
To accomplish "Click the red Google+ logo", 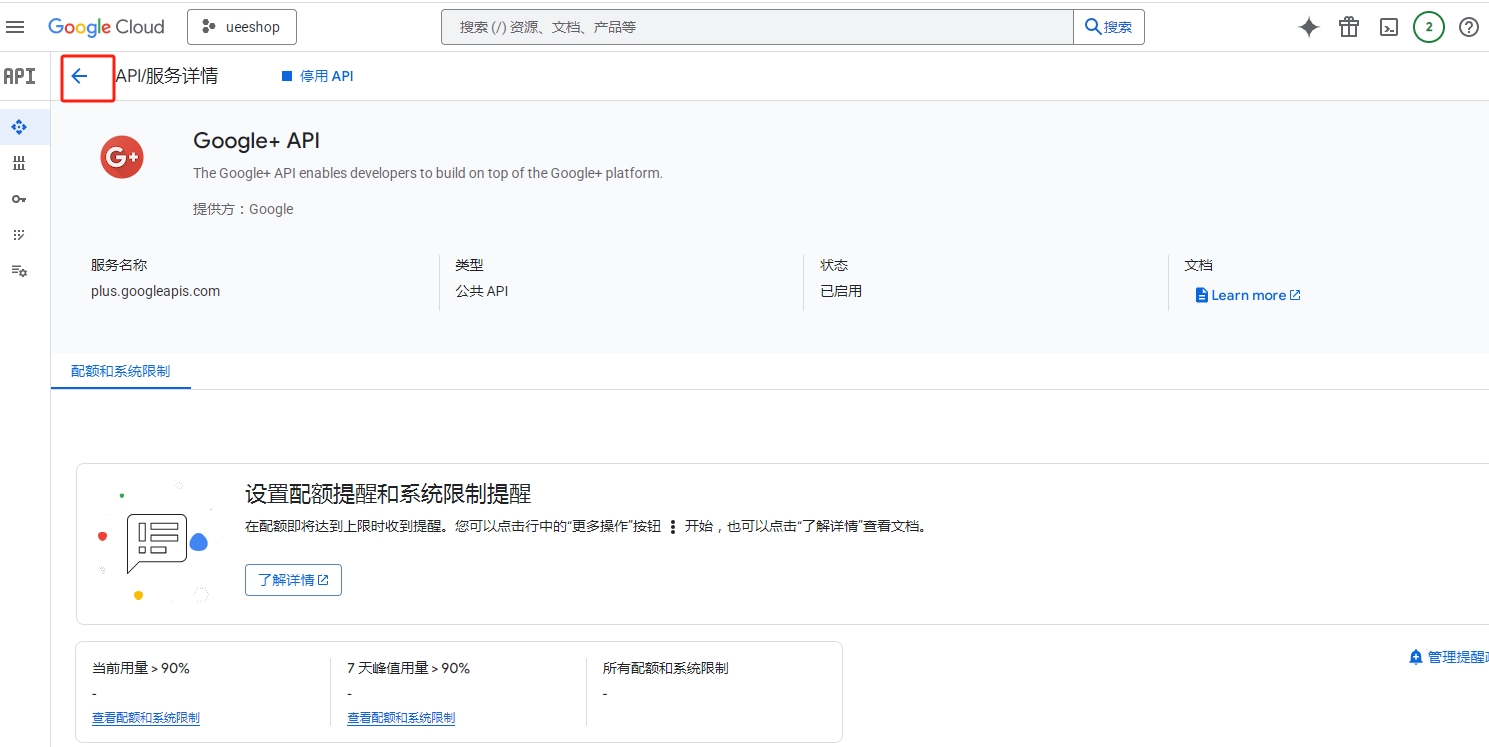I will point(122,157).
